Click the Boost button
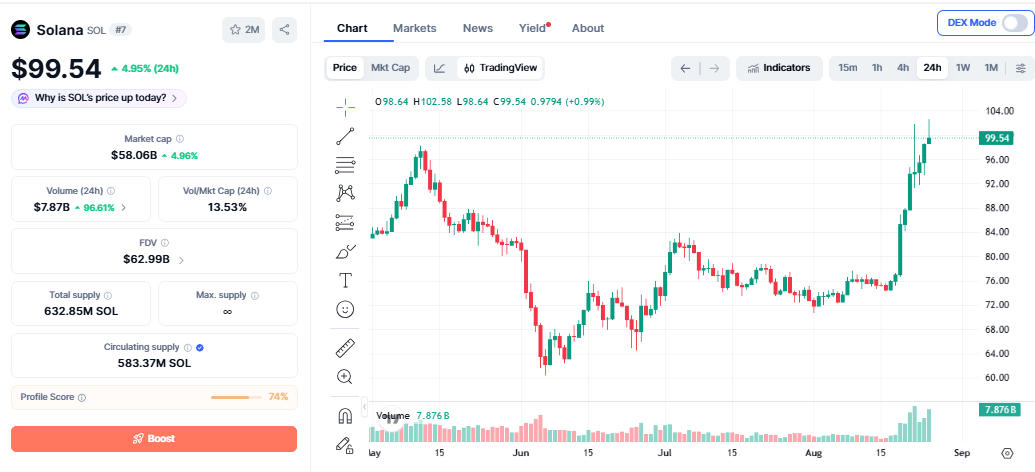The width and height of the screenshot is (1035, 472). tap(154, 439)
